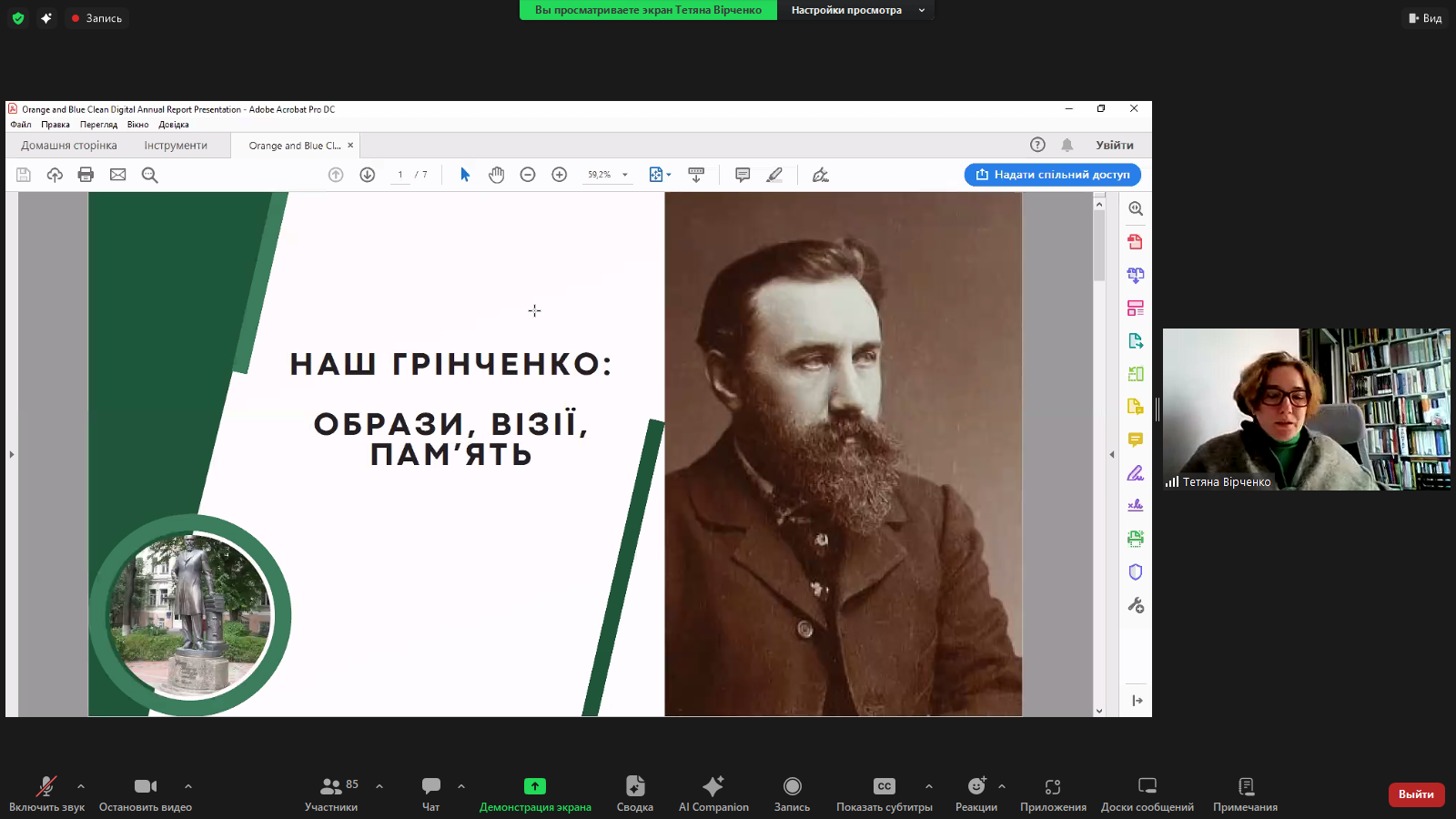The height and width of the screenshot is (819, 1456).
Task: Toggle camera with Остановить видео
Action: coord(146,794)
